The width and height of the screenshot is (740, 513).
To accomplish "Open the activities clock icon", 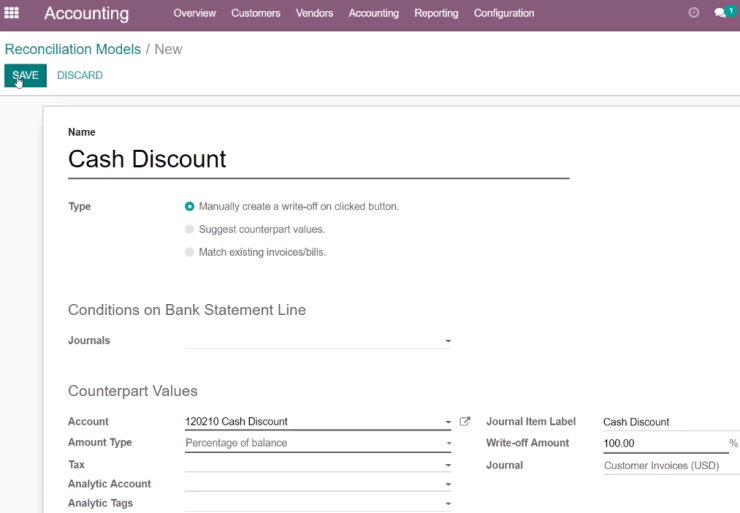I will coord(693,13).
